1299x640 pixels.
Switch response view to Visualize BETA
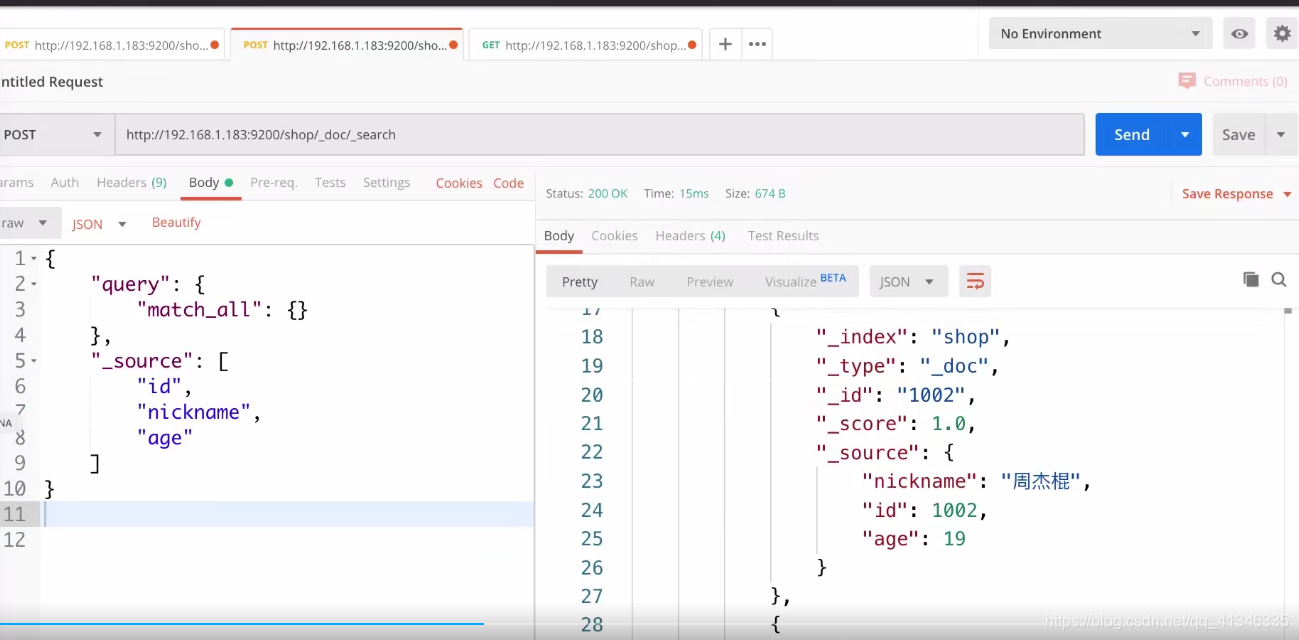[x=805, y=282]
